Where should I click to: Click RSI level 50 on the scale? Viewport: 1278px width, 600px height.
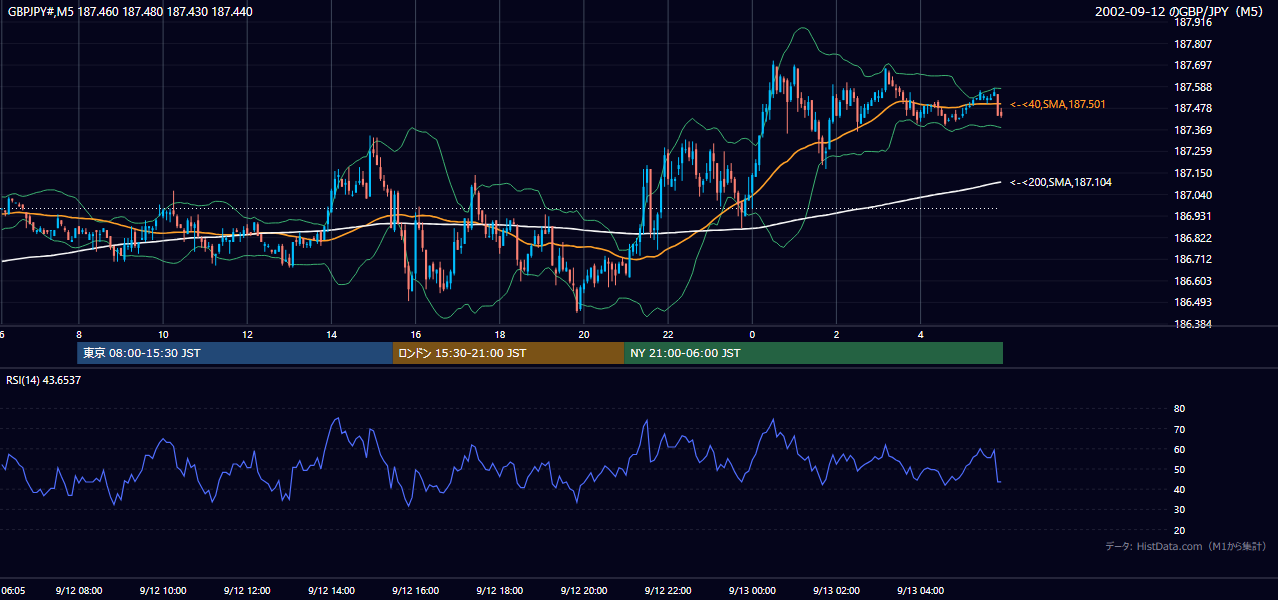(x=1179, y=469)
